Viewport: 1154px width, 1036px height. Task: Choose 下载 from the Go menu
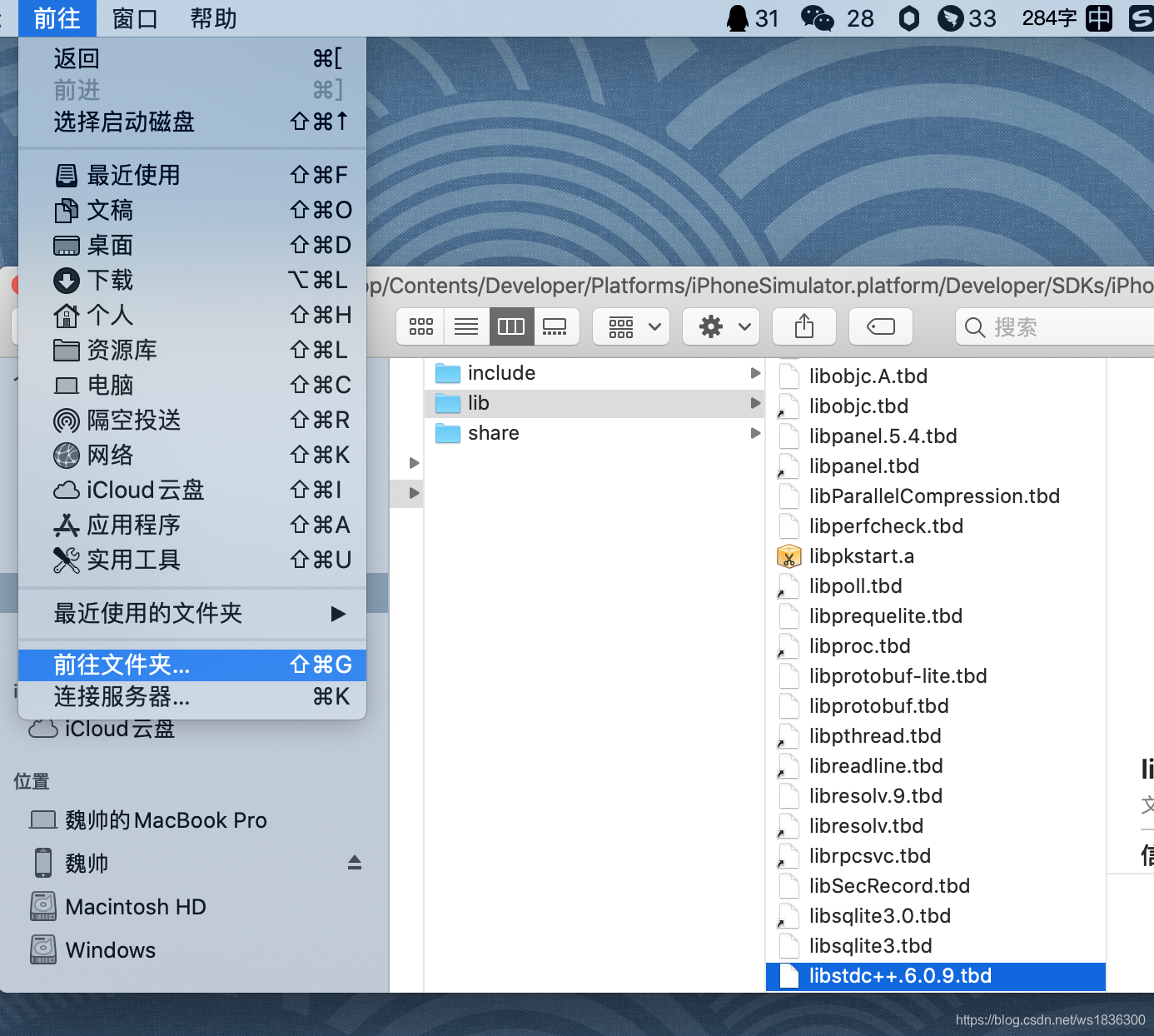109,281
